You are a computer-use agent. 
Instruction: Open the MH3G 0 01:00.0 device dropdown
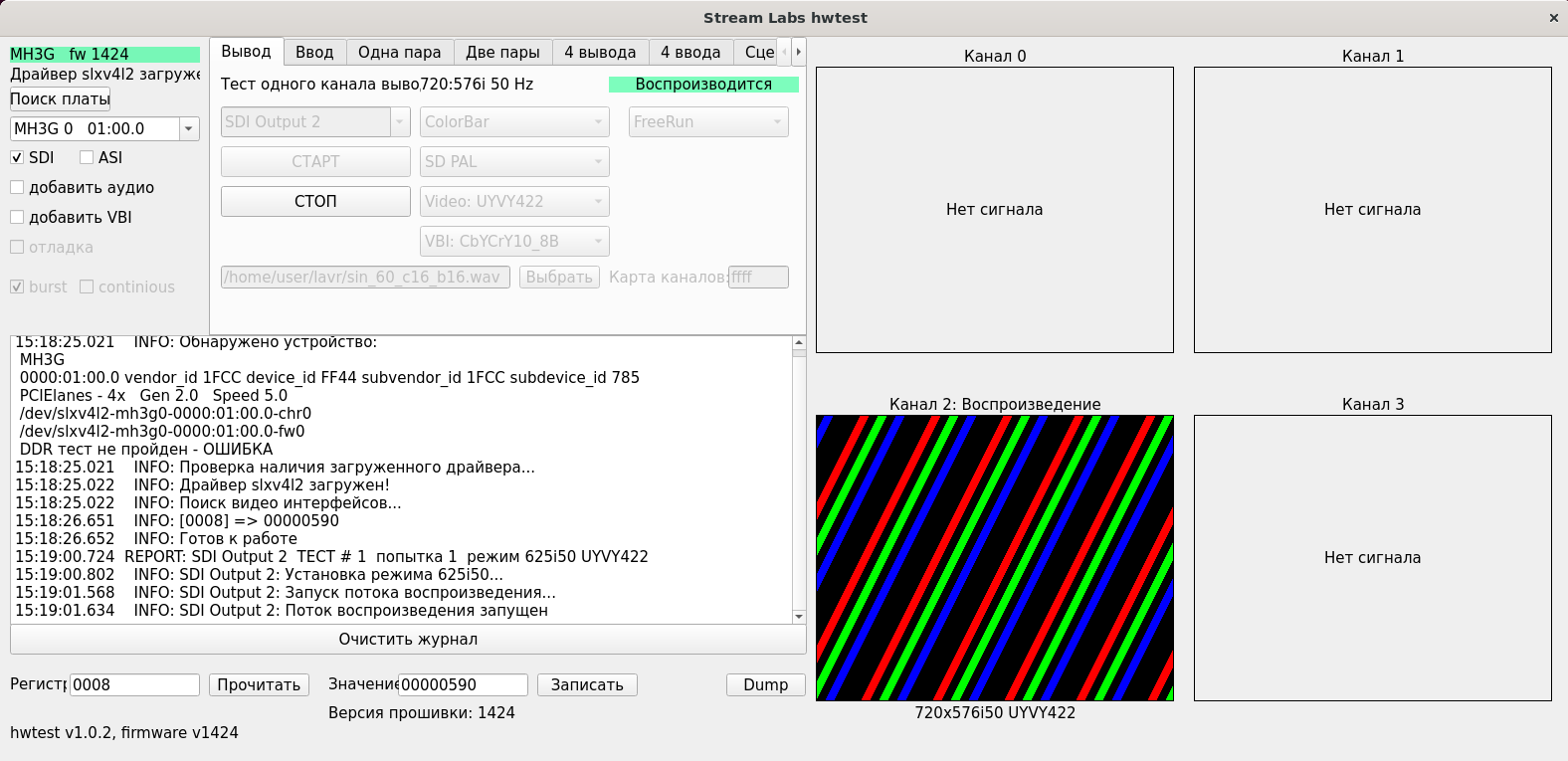click(x=104, y=128)
